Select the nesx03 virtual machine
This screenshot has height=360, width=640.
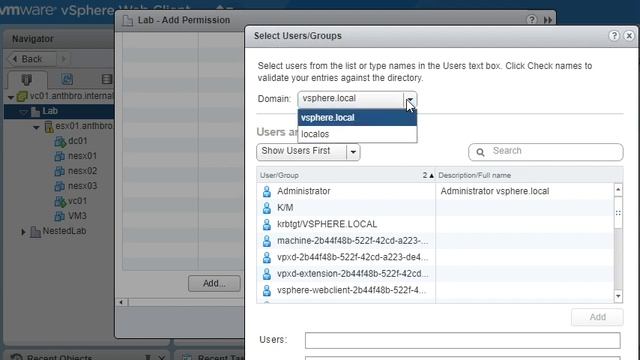pyautogui.click(x=82, y=186)
